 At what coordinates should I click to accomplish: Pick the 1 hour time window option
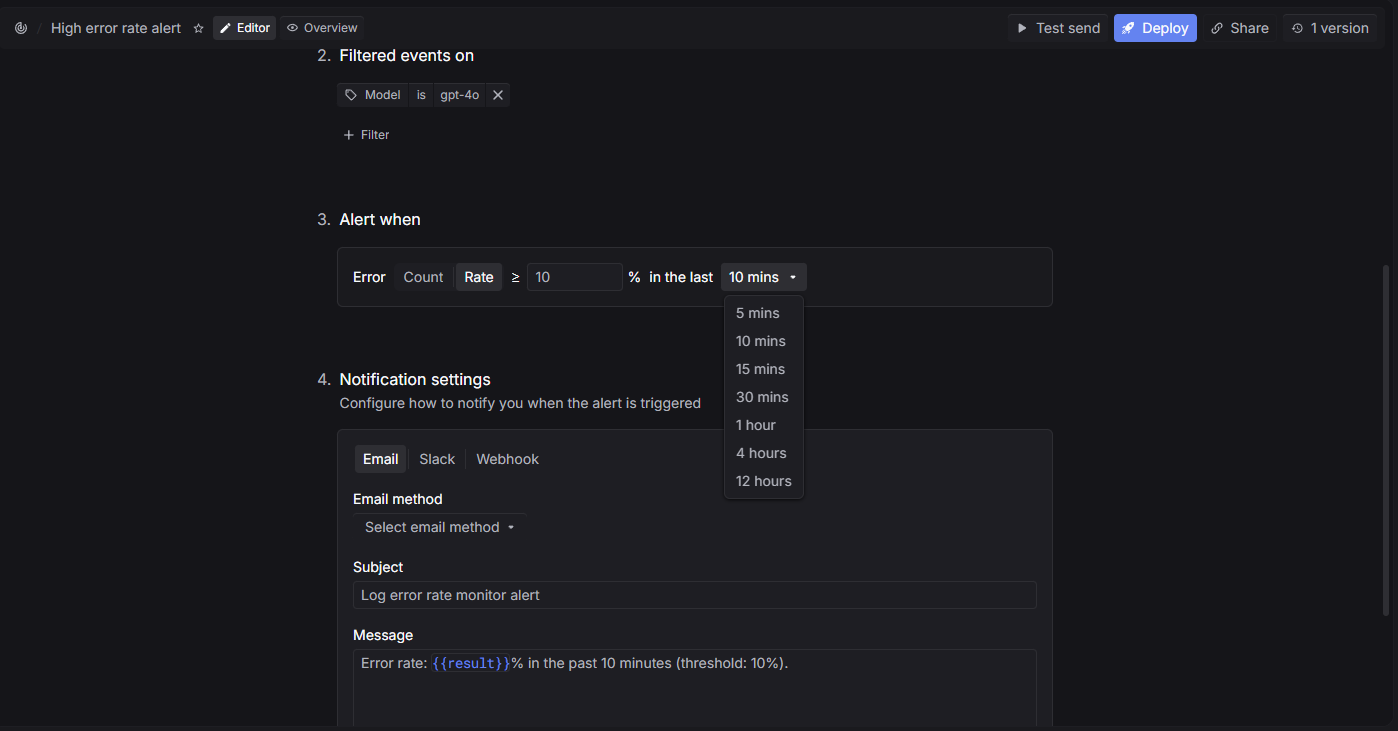coord(756,425)
